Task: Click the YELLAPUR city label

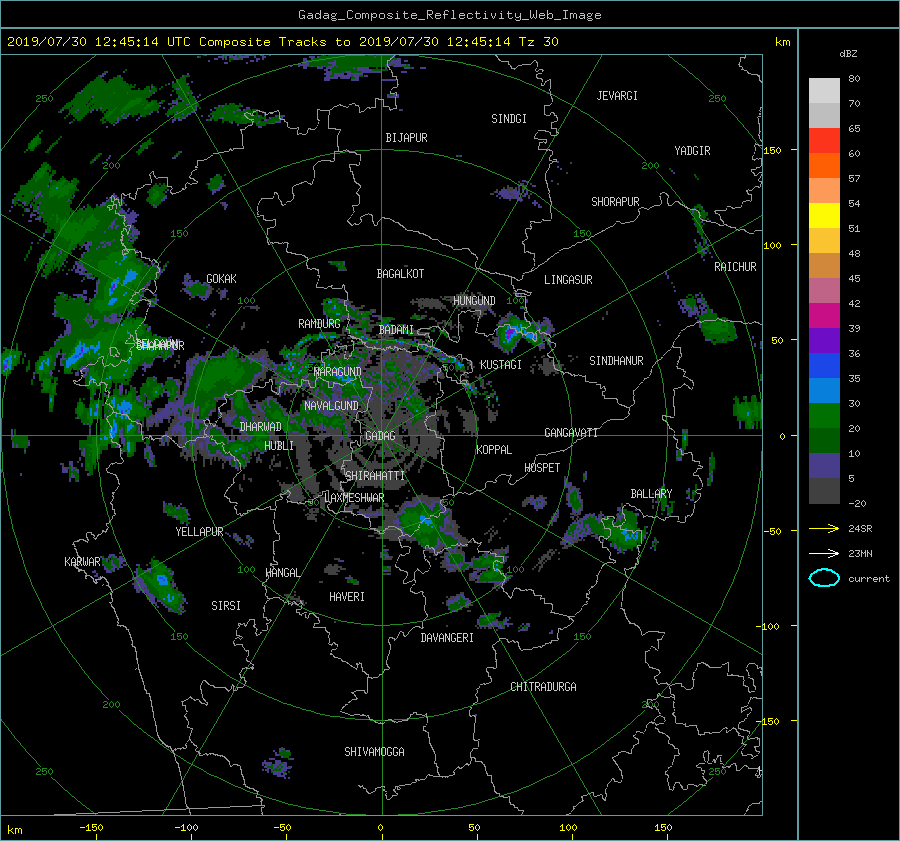Action: (x=199, y=532)
